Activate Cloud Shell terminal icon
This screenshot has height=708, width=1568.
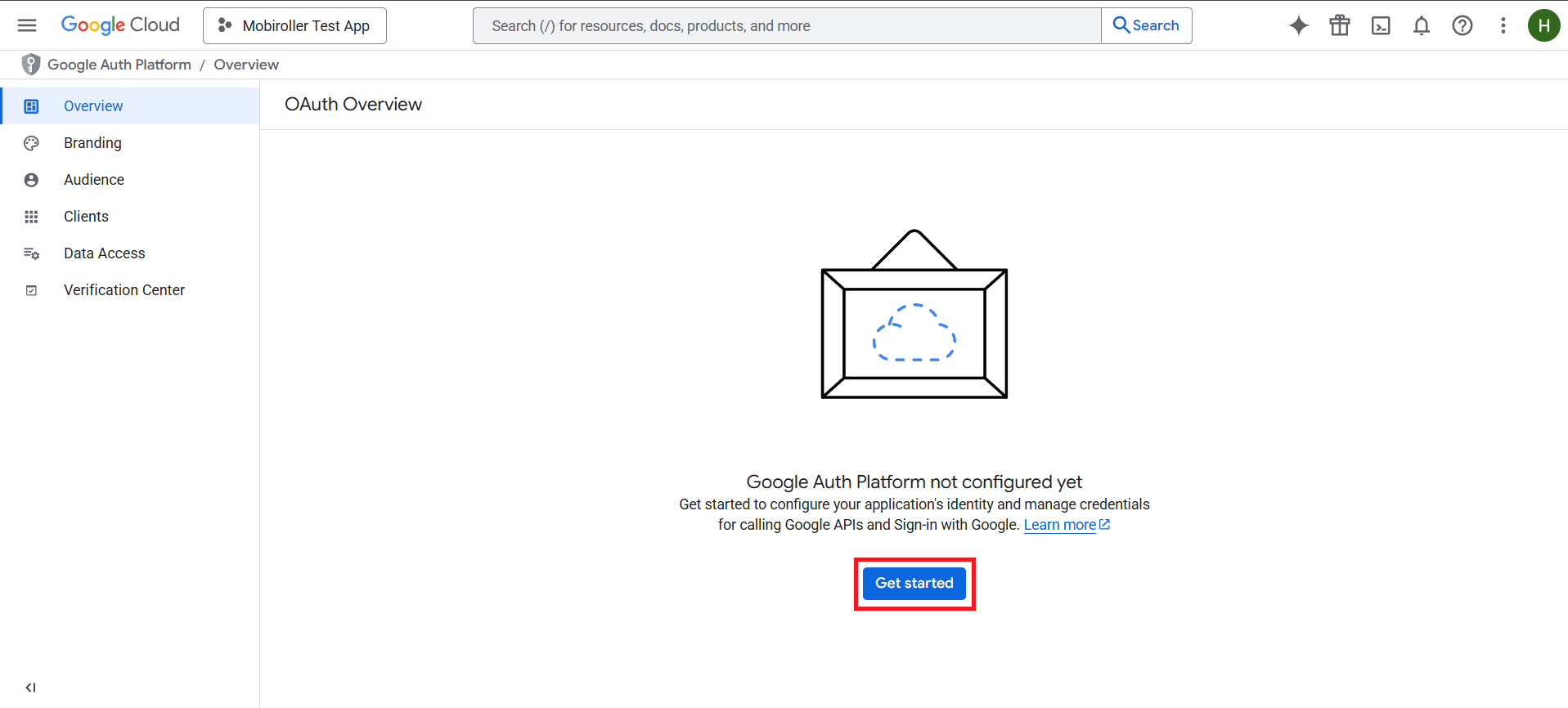(x=1381, y=25)
